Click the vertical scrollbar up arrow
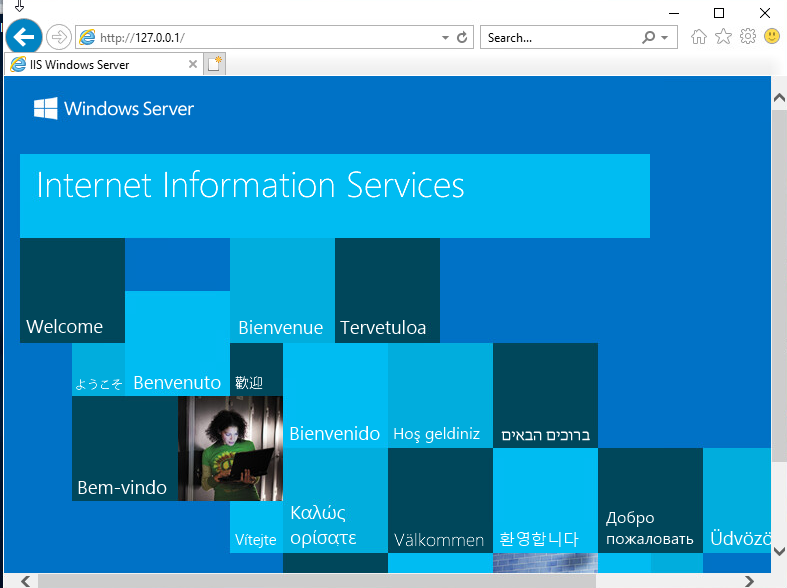 [x=779, y=97]
